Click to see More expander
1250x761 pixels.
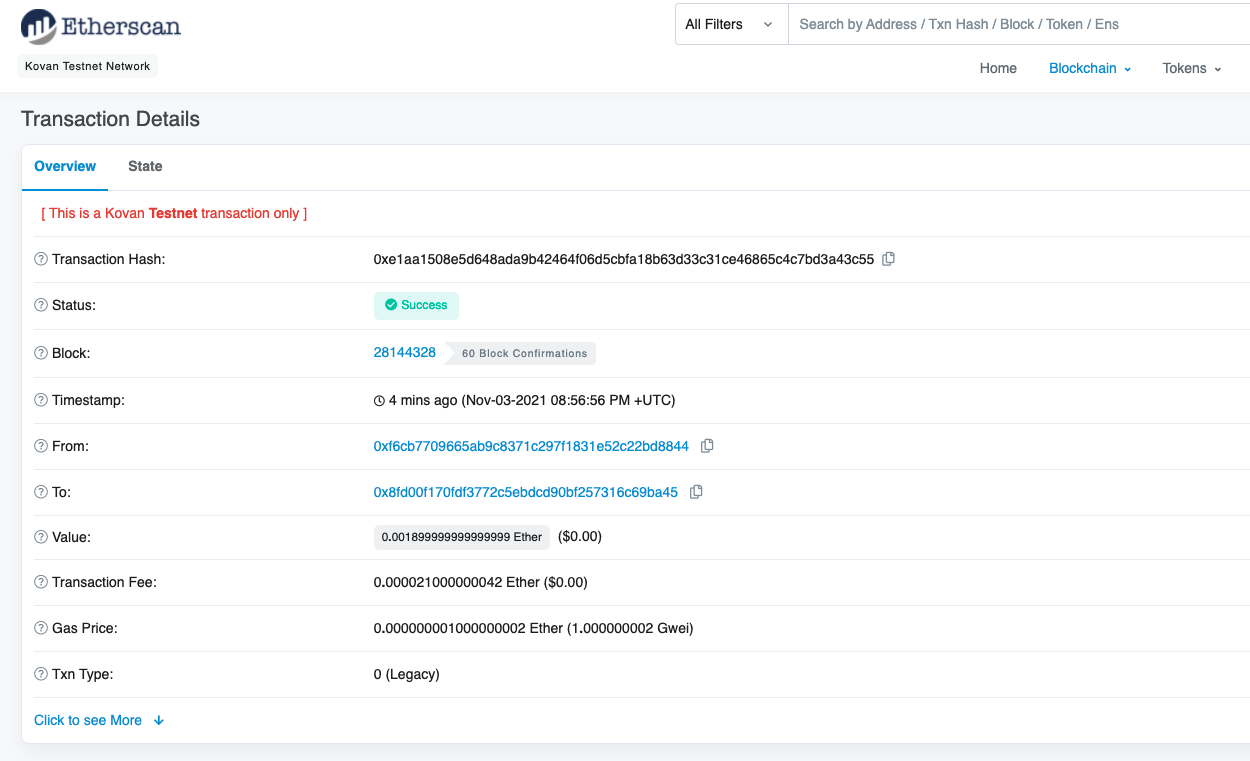click(x=99, y=720)
